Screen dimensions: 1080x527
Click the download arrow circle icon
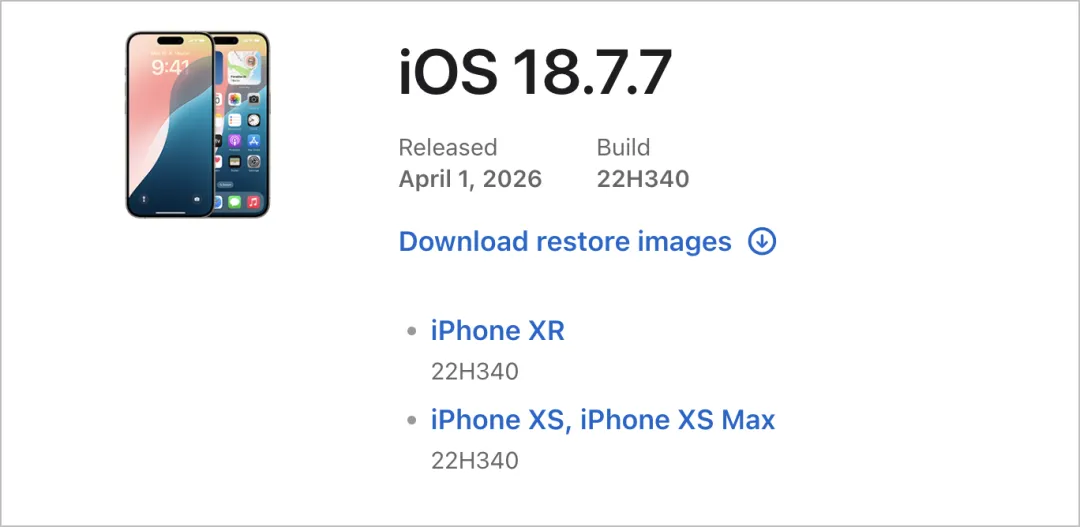[x=762, y=241]
